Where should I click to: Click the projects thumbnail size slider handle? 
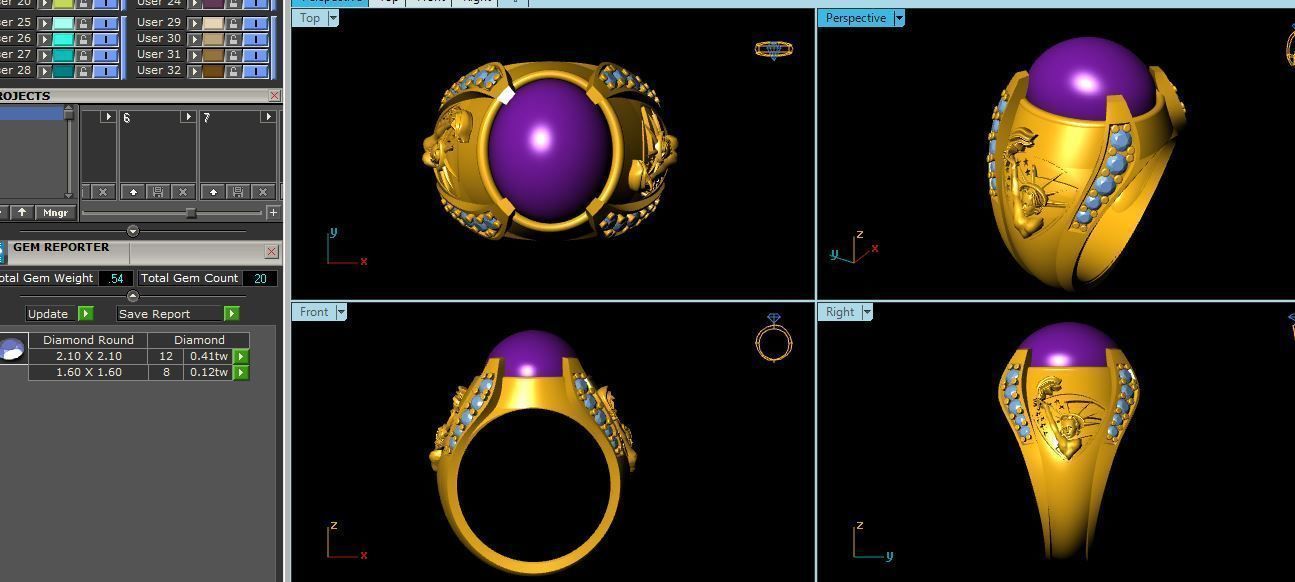click(x=191, y=213)
